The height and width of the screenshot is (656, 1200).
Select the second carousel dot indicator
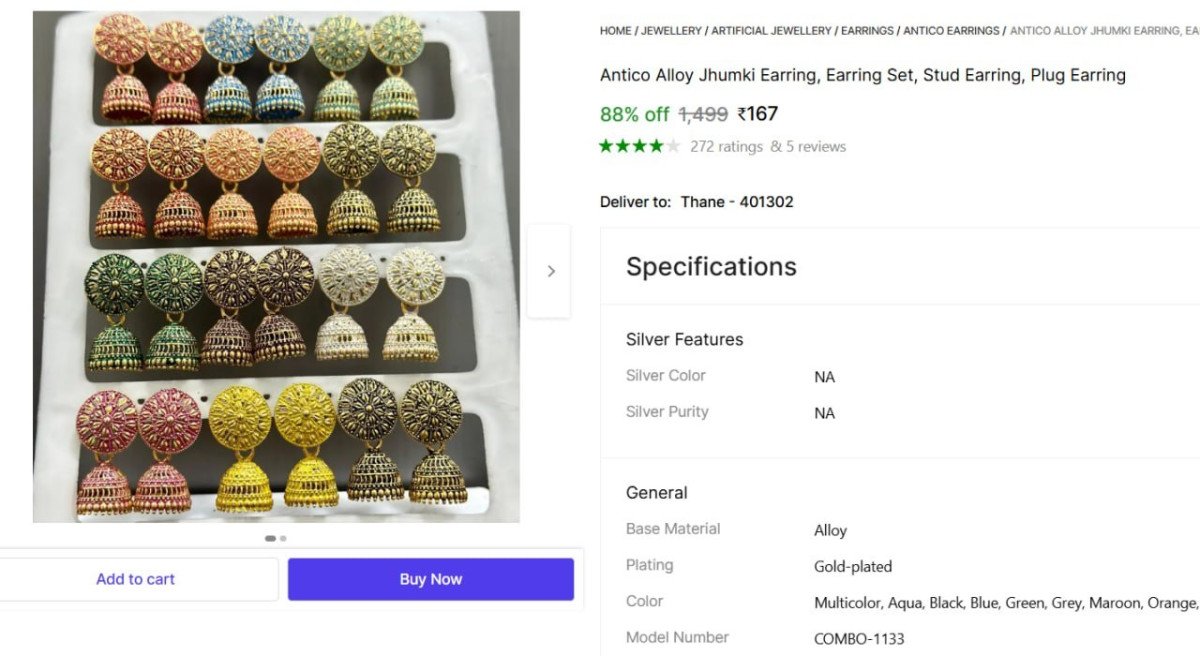(284, 538)
